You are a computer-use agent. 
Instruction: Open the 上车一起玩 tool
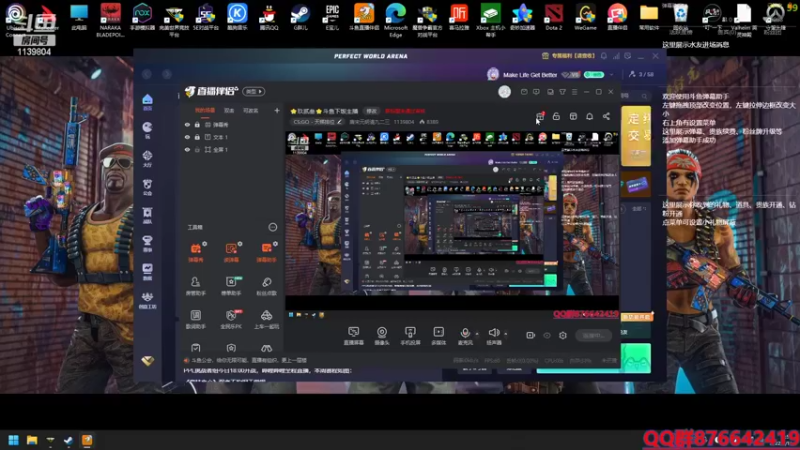click(266, 319)
